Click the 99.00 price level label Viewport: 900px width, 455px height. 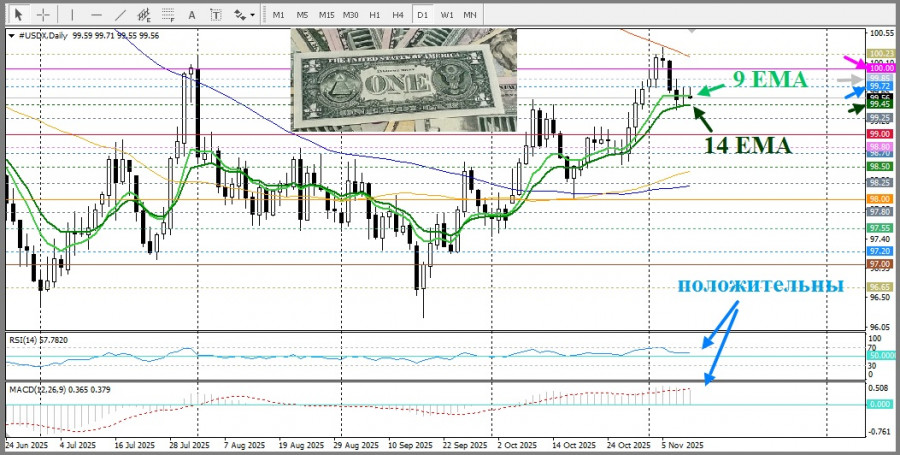click(880, 134)
